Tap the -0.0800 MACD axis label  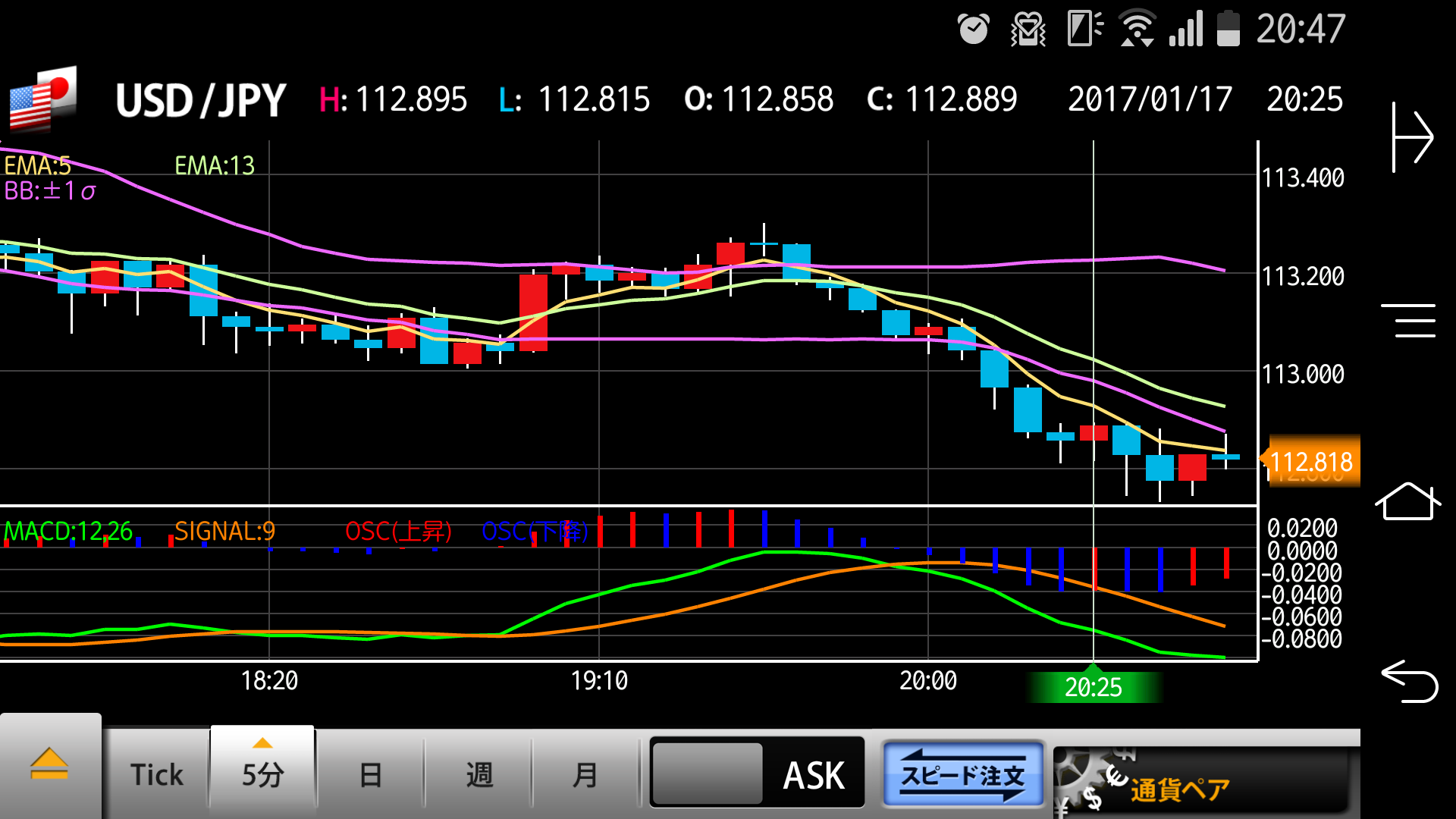pos(1301,639)
